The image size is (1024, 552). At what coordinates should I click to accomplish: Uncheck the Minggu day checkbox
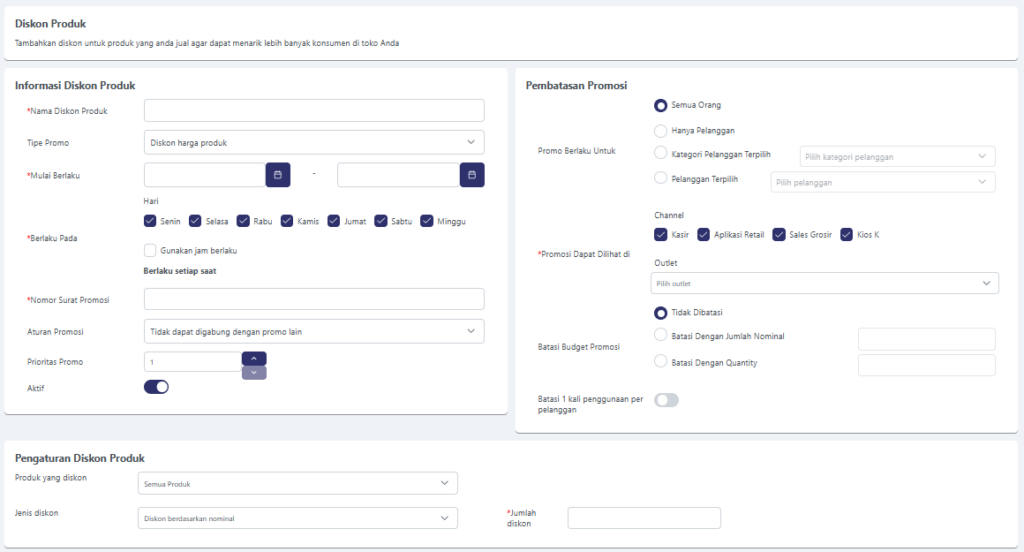click(x=427, y=221)
